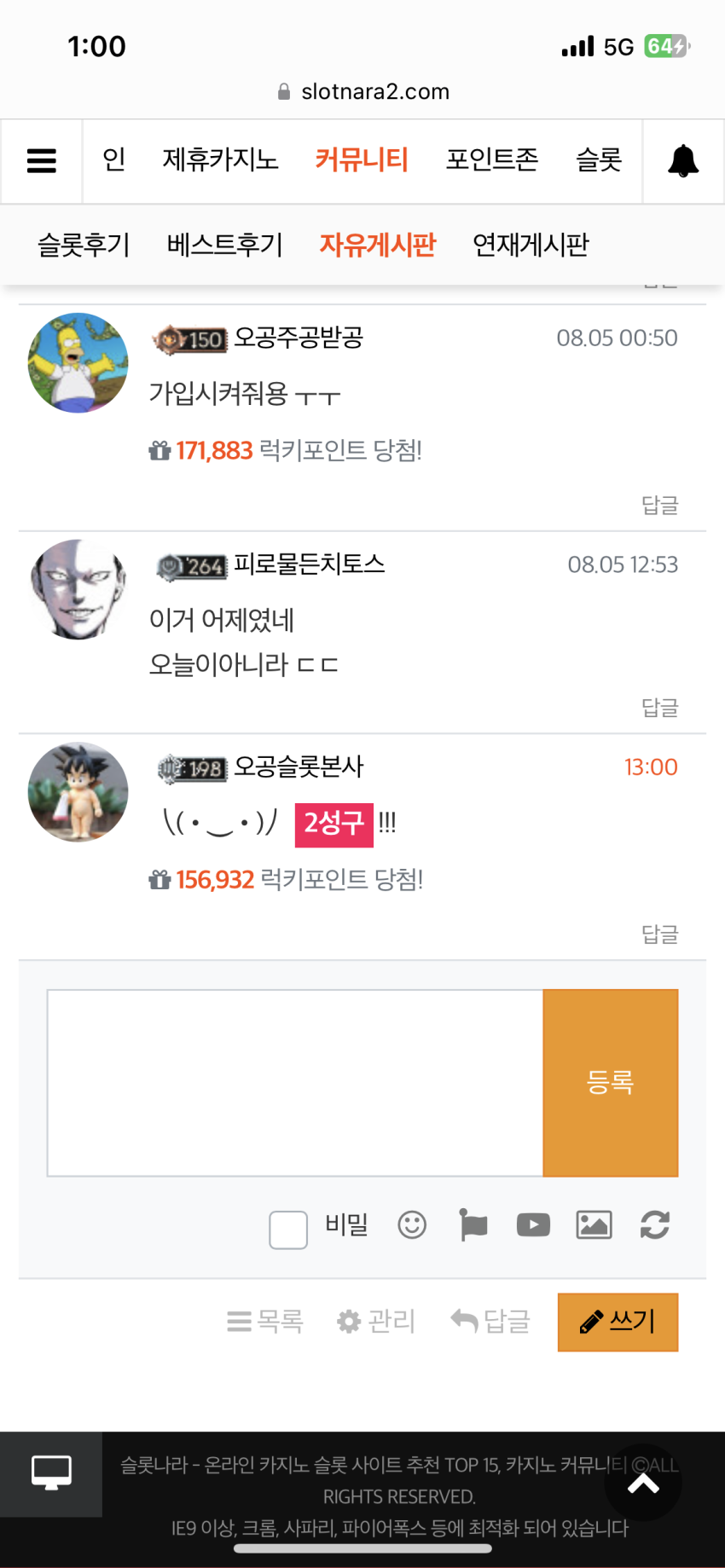Check the 비밀 secret comment checkbox

click(x=288, y=1230)
